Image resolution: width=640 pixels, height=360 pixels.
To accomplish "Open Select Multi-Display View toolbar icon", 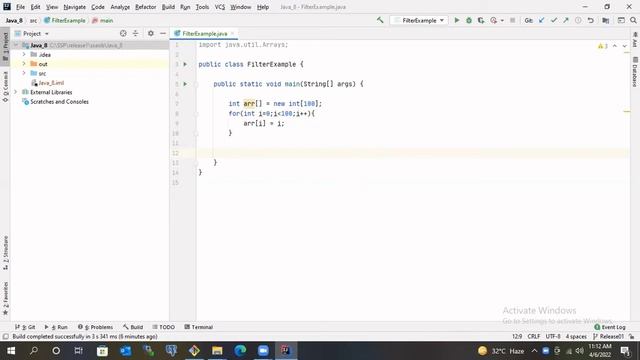I will click(621, 20).
